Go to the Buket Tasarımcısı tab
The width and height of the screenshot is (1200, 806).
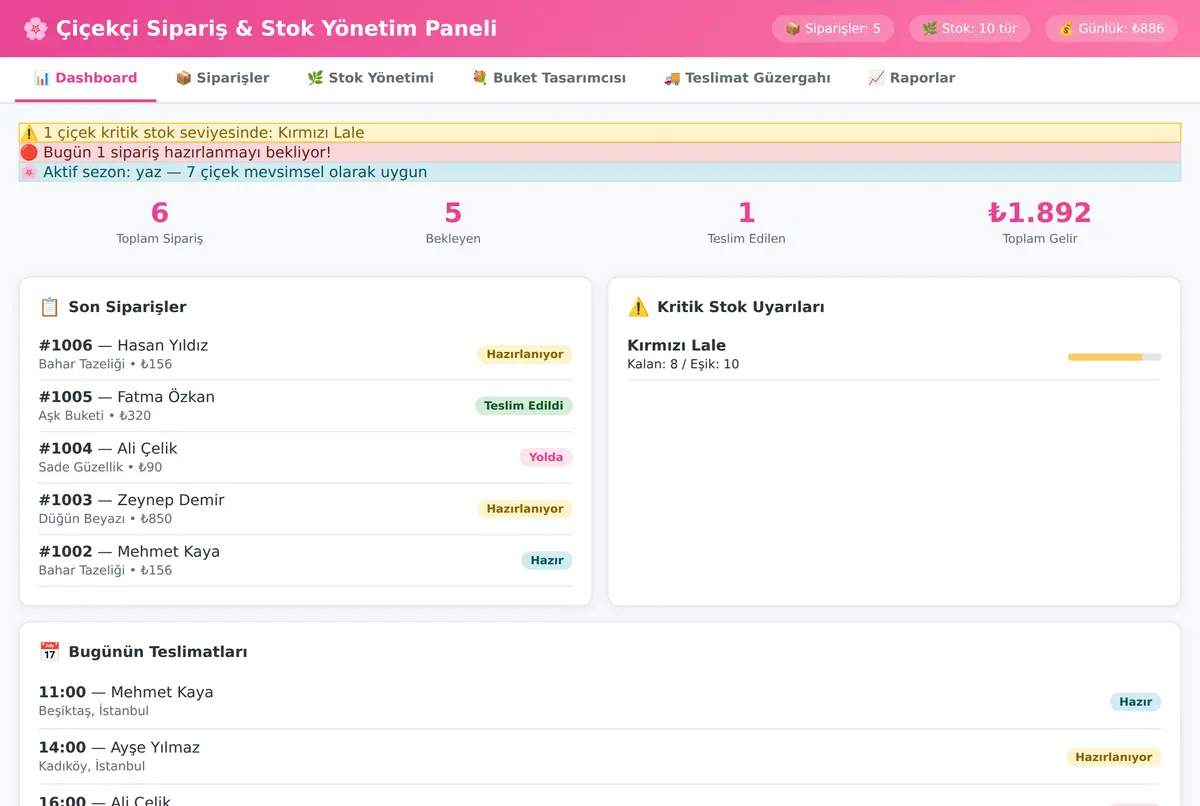click(548, 78)
